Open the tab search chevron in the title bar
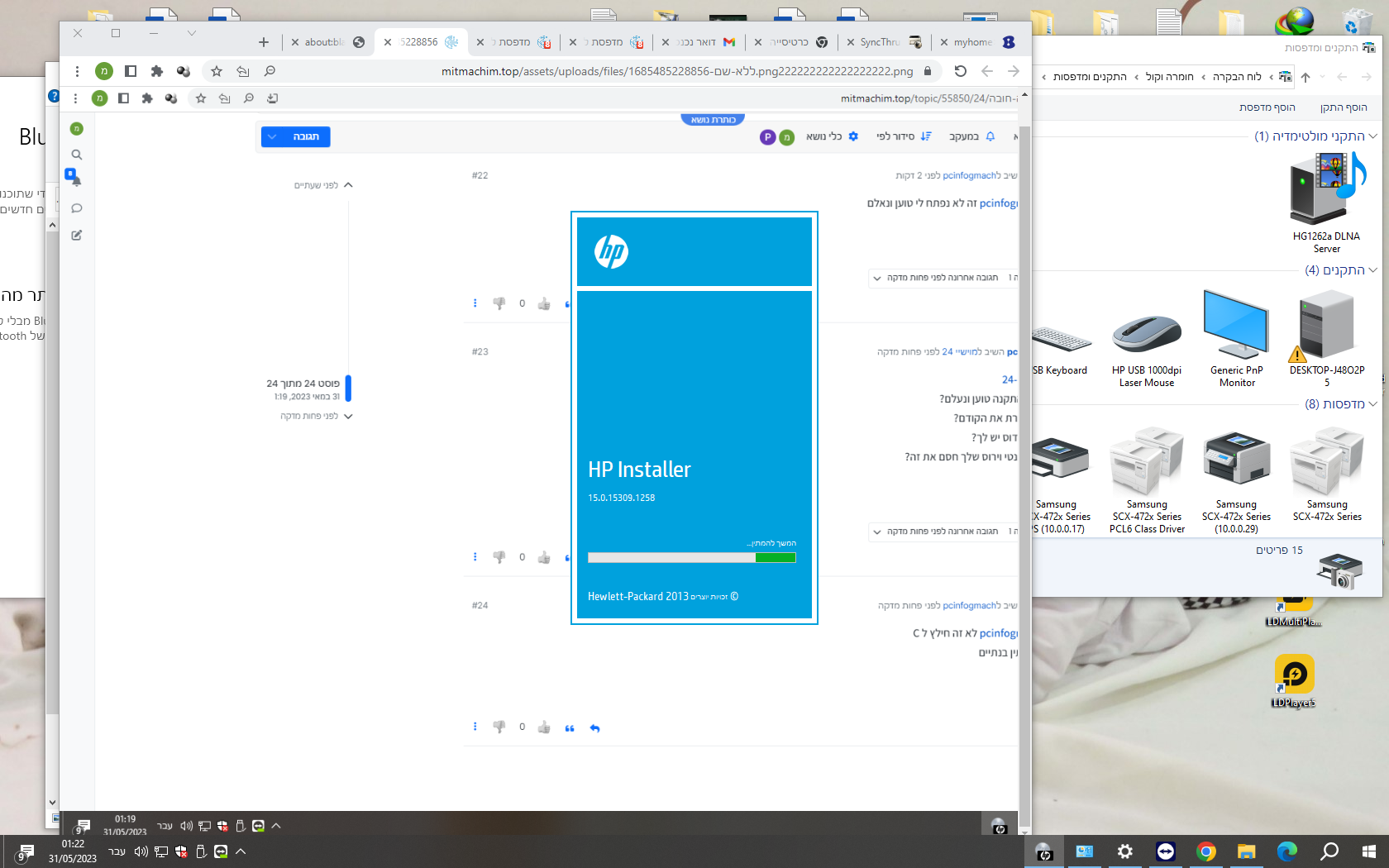Viewport: 1389px width, 868px height. (192, 33)
